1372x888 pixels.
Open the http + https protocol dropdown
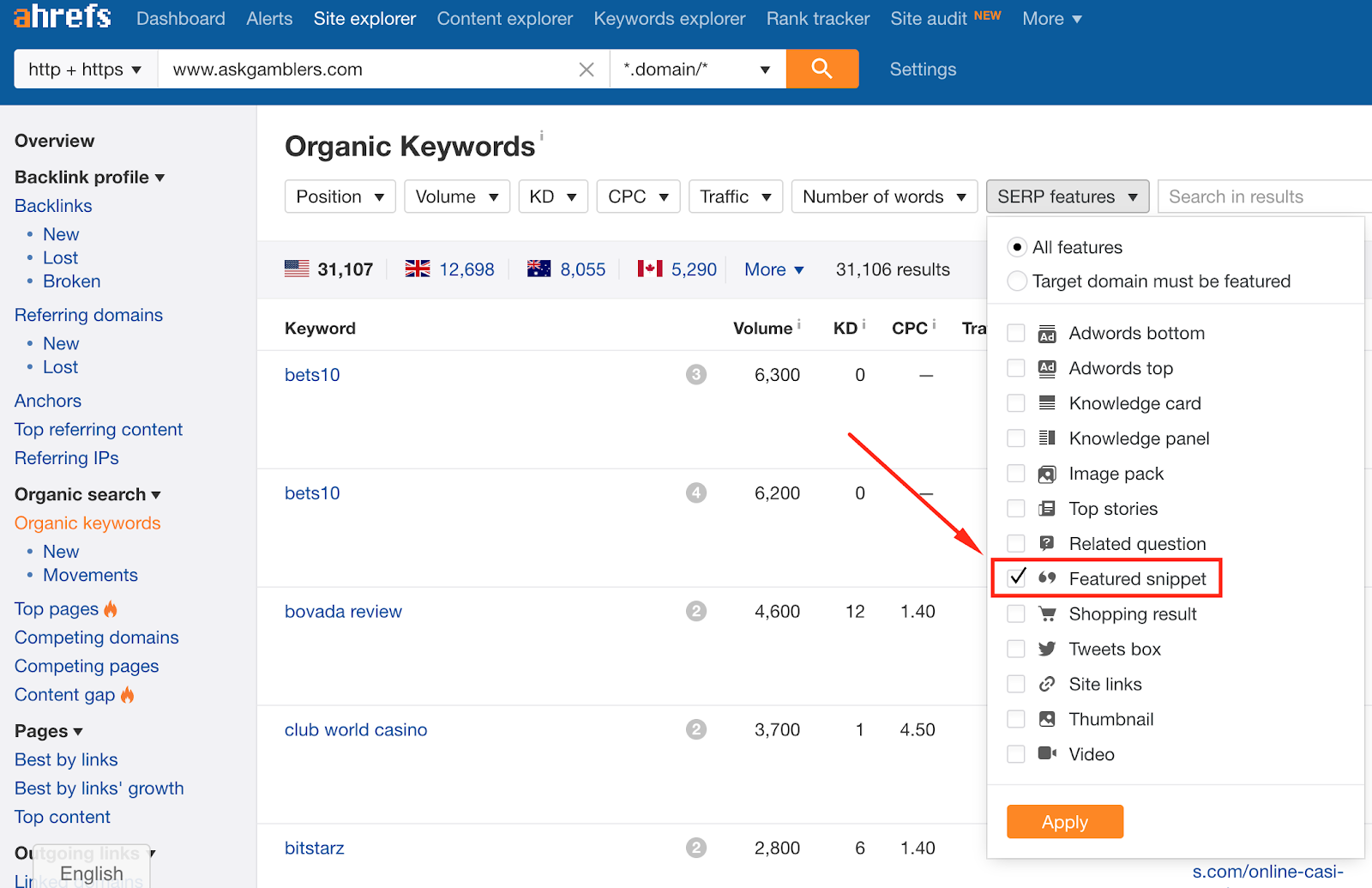[86, 69]
